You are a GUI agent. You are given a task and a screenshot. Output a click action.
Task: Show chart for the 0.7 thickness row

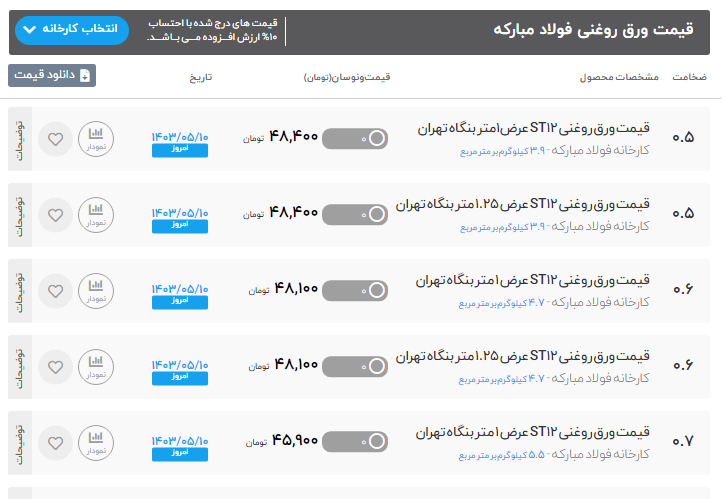pyautogui.click(x=95, y=443)
